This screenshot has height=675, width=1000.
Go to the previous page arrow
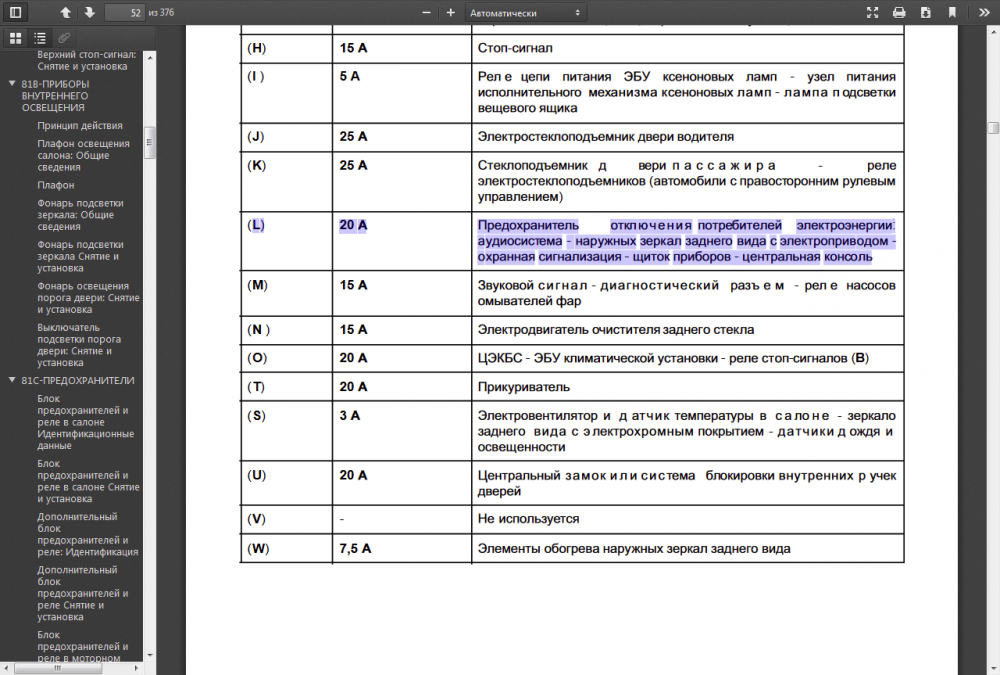click(x=66, y=12)
